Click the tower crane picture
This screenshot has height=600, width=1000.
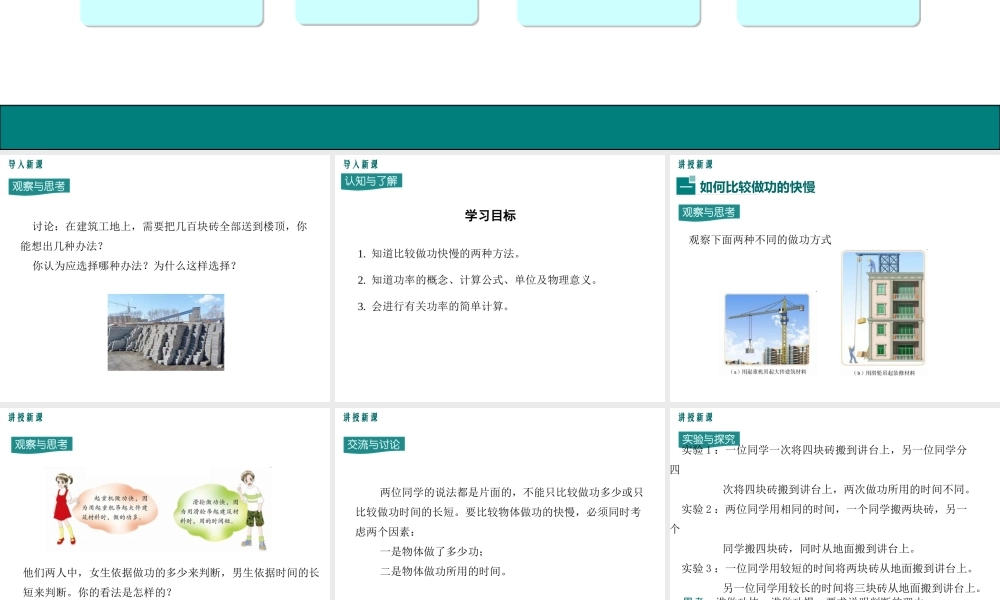[x=767, y=329]
